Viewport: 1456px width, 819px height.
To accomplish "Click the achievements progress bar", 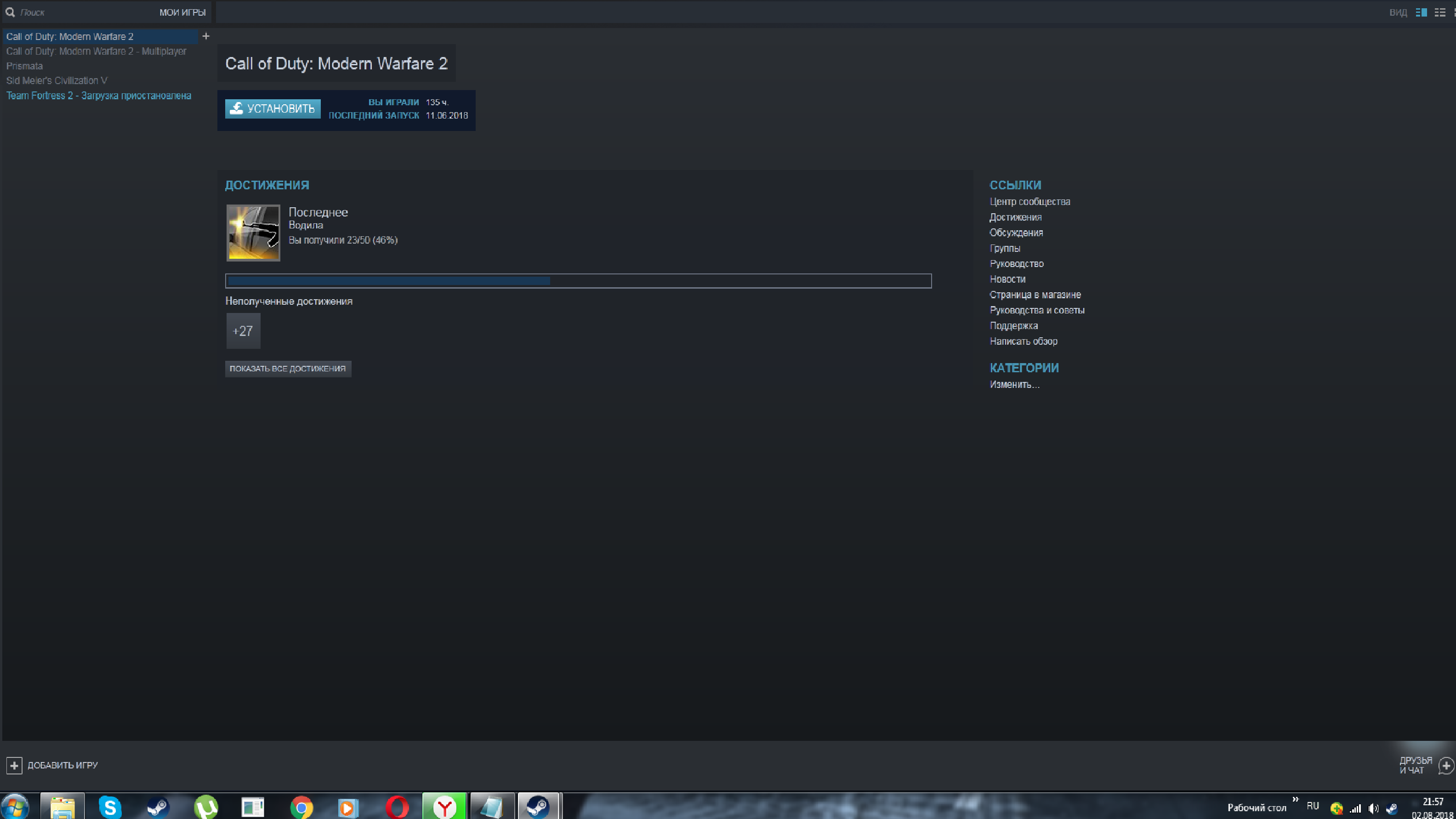I will pos(578,281).
